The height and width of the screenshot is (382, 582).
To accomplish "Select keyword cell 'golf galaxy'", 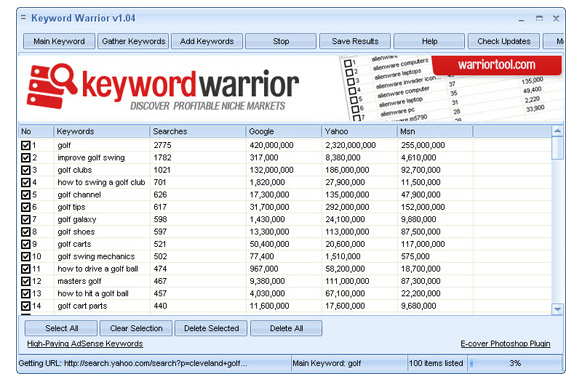I will tap(77, 219).
